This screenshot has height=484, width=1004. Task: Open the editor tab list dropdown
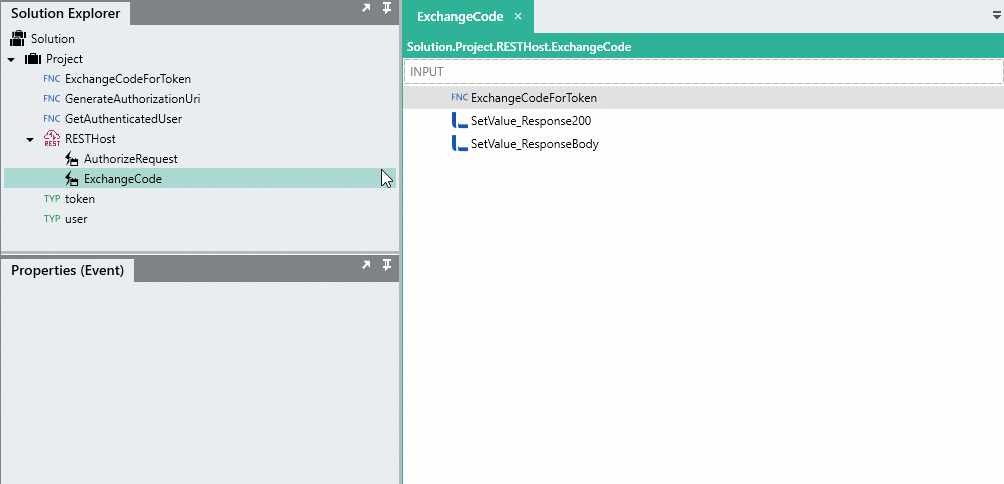(x=996, y=16)
